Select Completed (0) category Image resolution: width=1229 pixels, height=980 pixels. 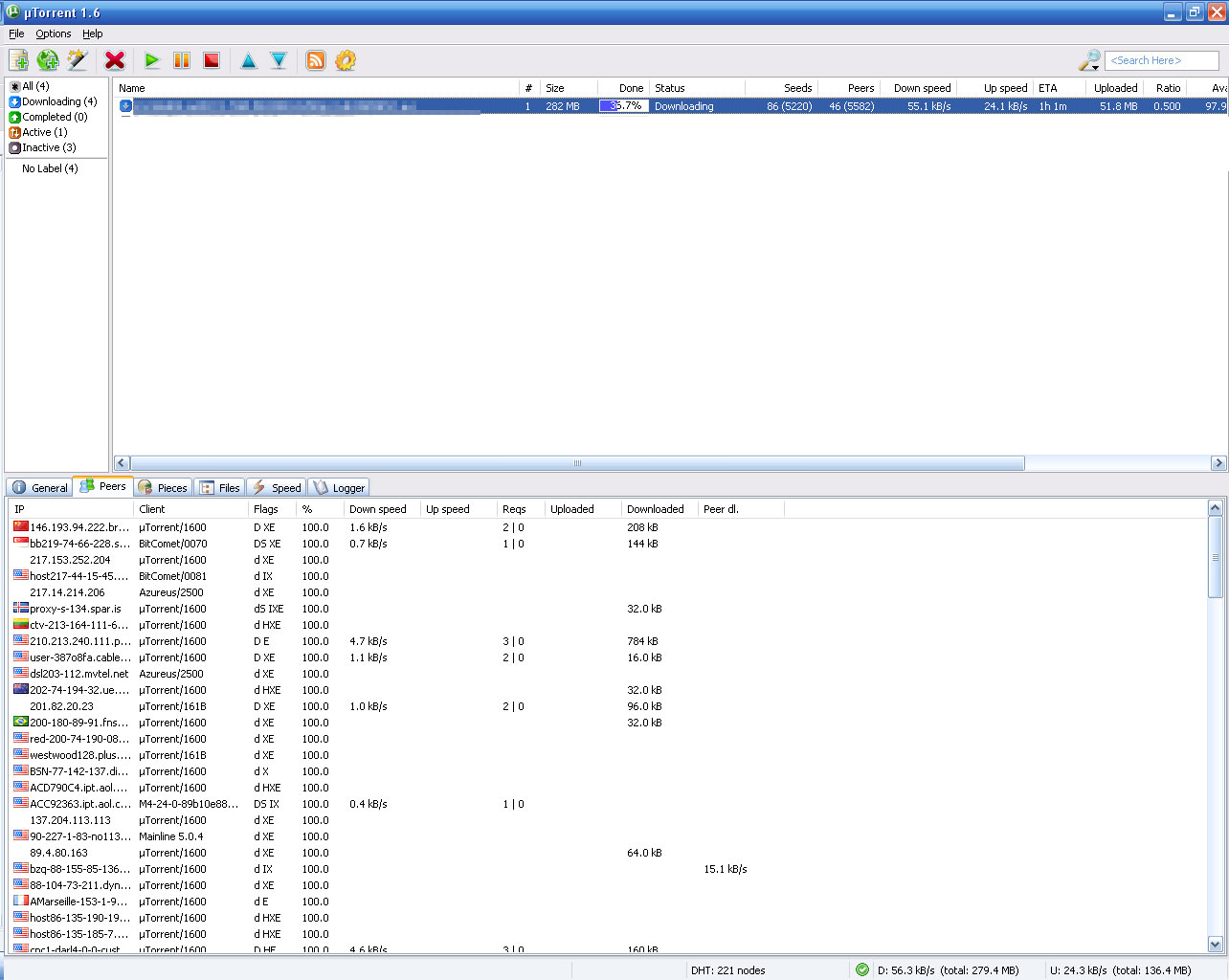(x=55, y=117)
